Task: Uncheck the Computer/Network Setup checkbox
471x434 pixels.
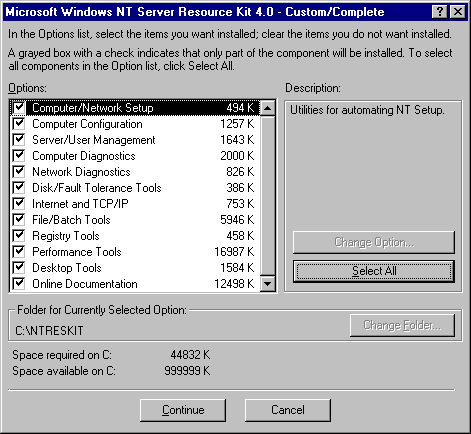Action: (x=19, y=108)
